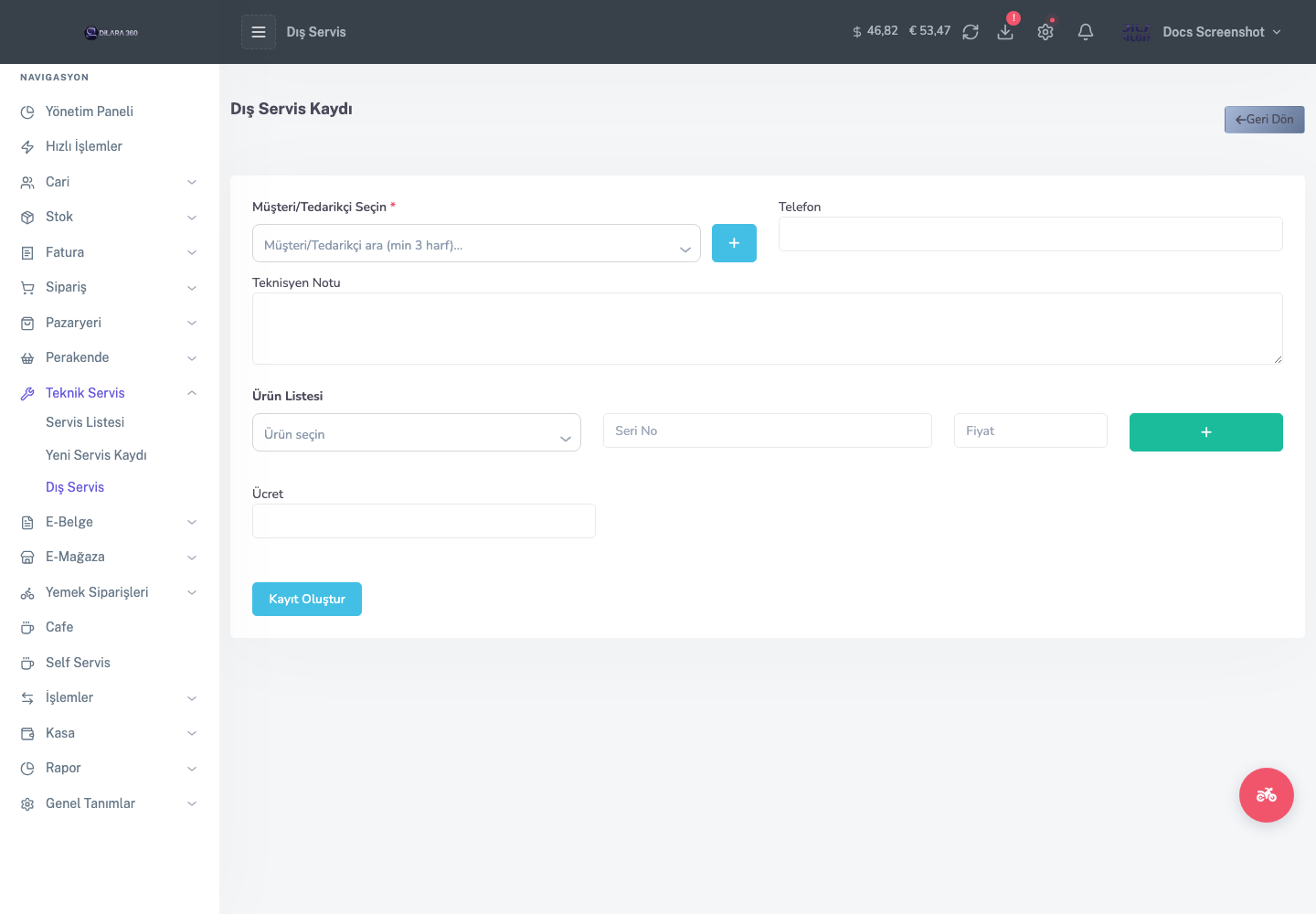Focus the Telefon input field
1316x914 pixels.
pyautogui.click(x=1031, y=234)
